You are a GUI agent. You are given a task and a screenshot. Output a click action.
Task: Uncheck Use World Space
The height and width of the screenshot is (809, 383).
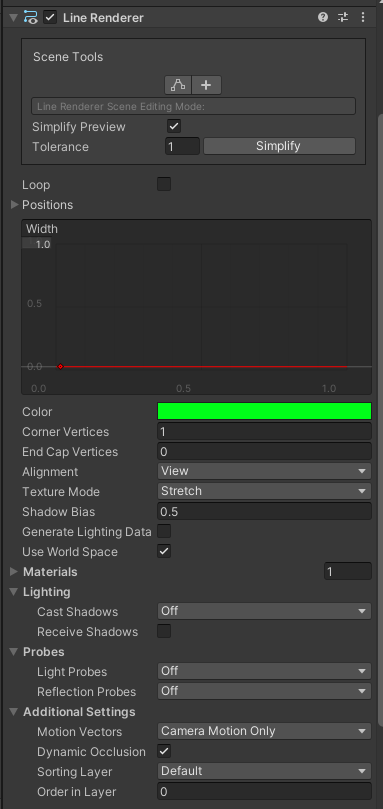coord(164,551)
